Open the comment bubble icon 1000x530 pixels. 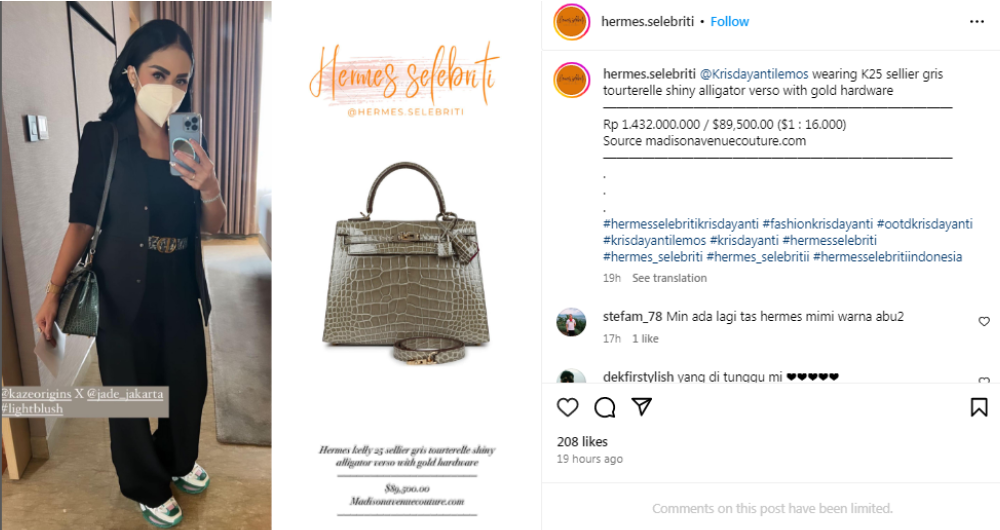tap(605, 407)
